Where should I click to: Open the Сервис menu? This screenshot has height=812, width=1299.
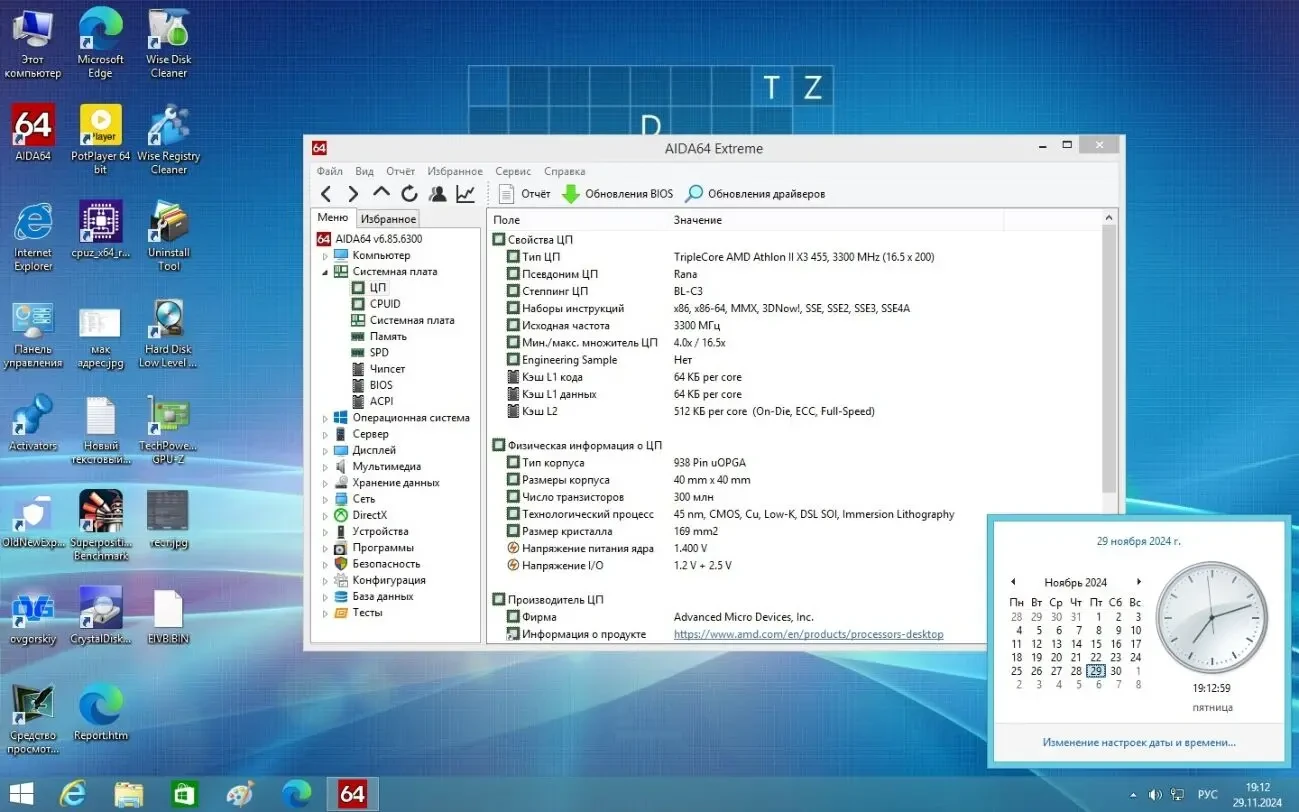tap(513, 171)
